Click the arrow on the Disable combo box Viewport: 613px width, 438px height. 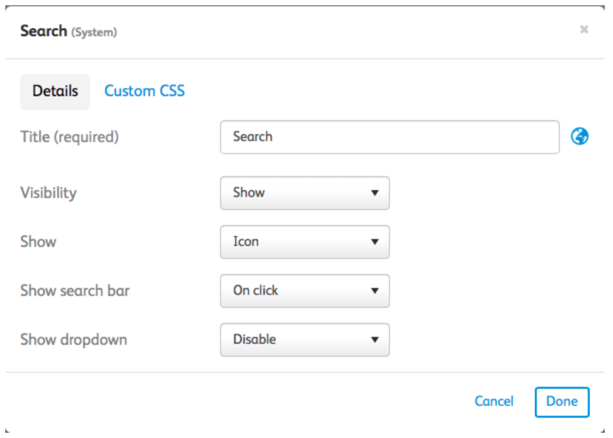(375, 339)
